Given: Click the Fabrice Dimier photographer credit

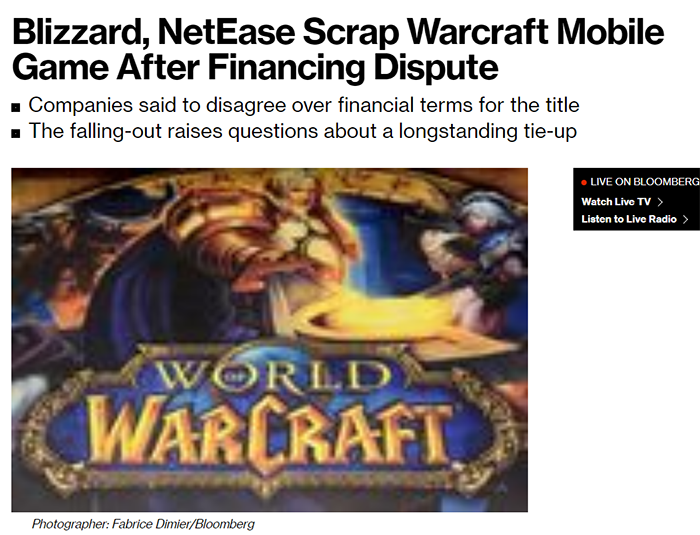Looking at the screenshot, I should tap(143, 524).
